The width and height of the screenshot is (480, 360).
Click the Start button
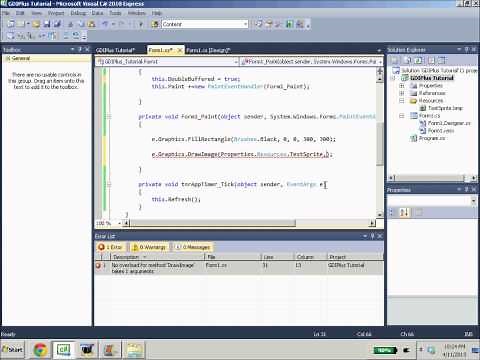click(13, 350)
